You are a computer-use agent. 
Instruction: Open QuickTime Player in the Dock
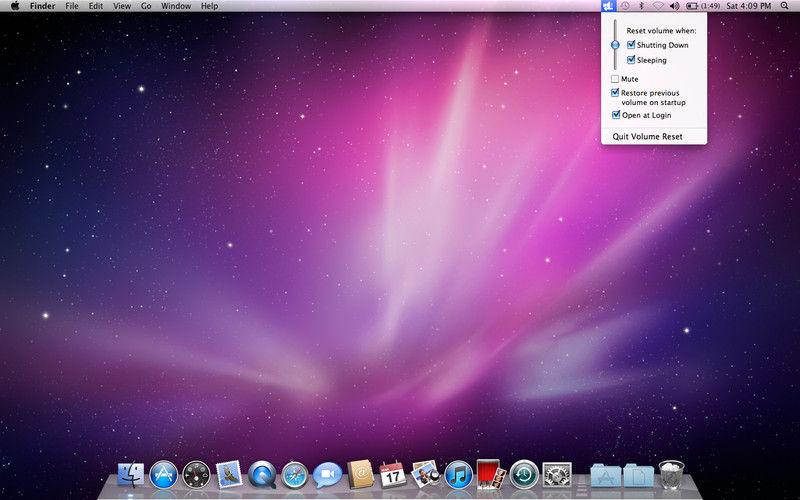coord(262,474)
